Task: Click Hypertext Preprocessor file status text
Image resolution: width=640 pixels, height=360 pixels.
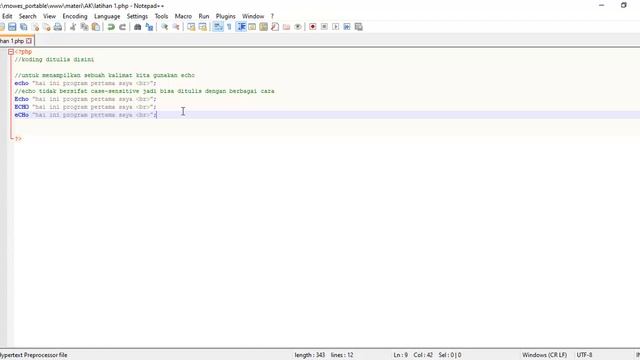Action: point(33,355)
